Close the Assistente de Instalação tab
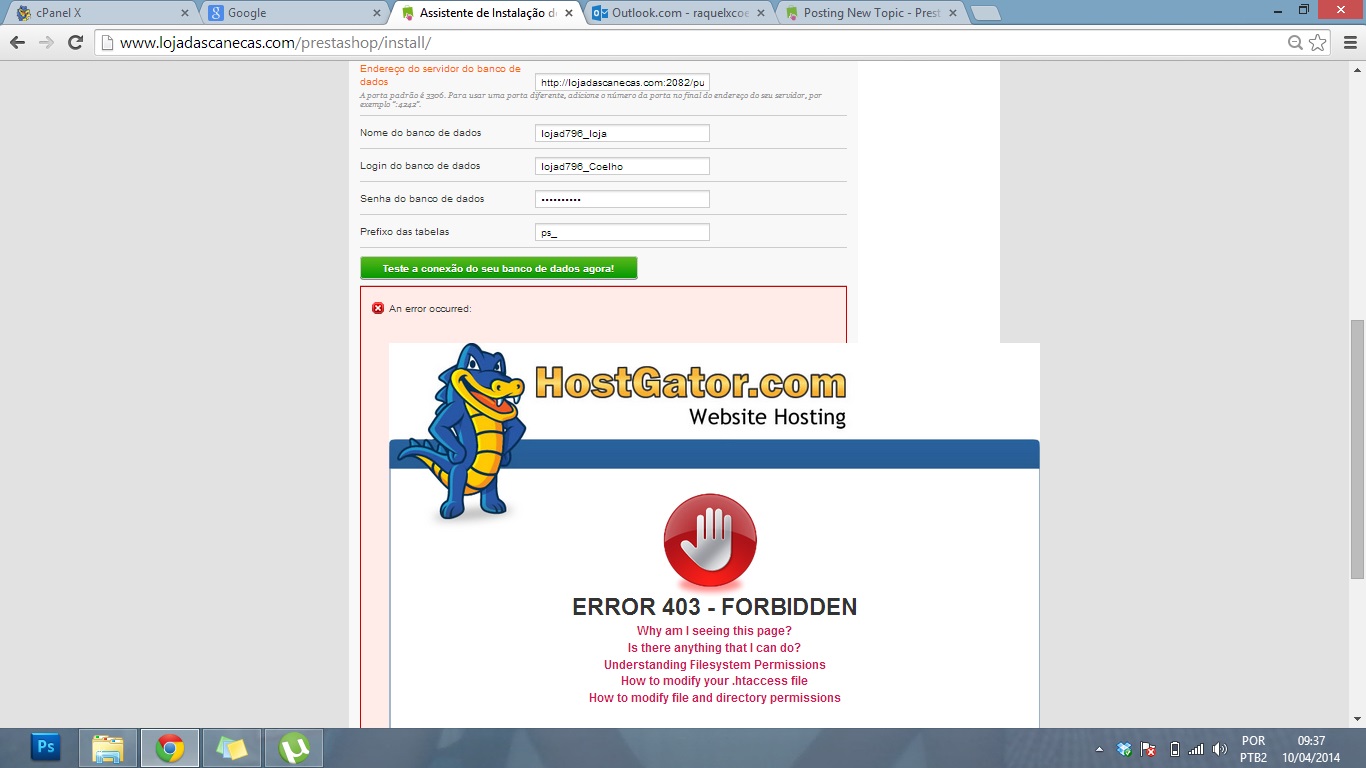Viewport: 1366px width, 768px height. click(568, 13)
